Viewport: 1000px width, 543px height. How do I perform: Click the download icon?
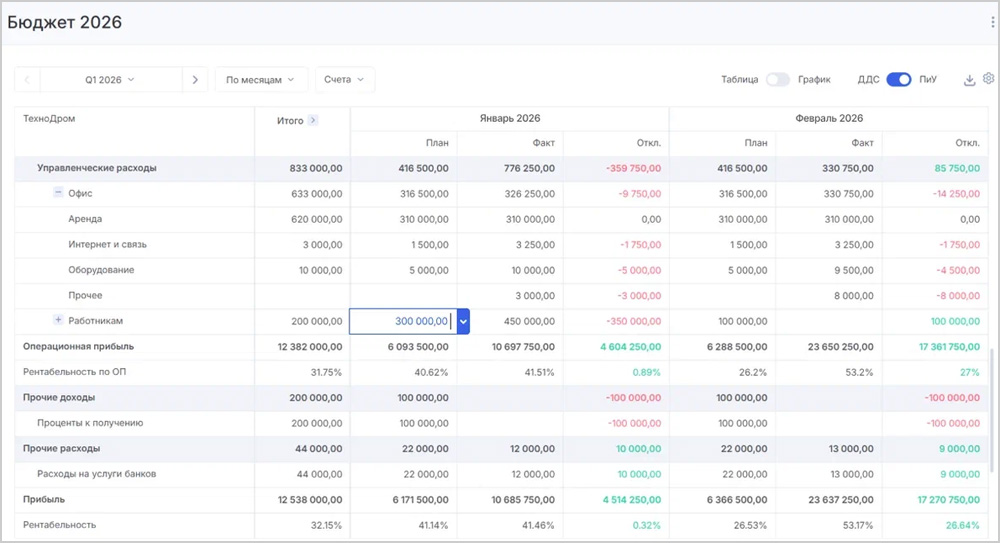(969, 80)
